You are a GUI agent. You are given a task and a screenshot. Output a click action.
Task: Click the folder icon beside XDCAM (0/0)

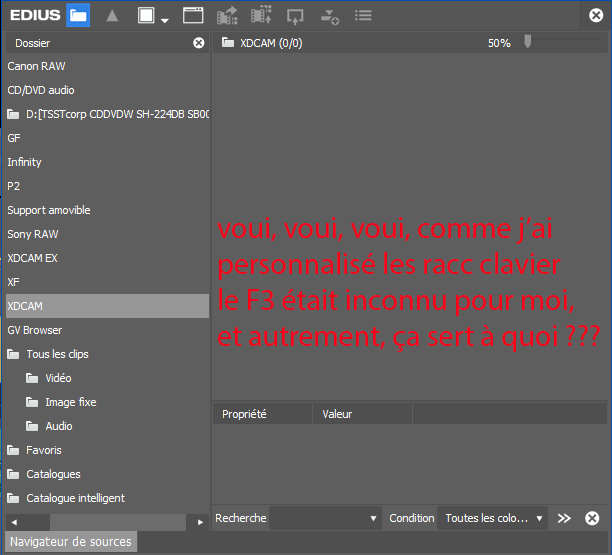[x=228, y=42]
